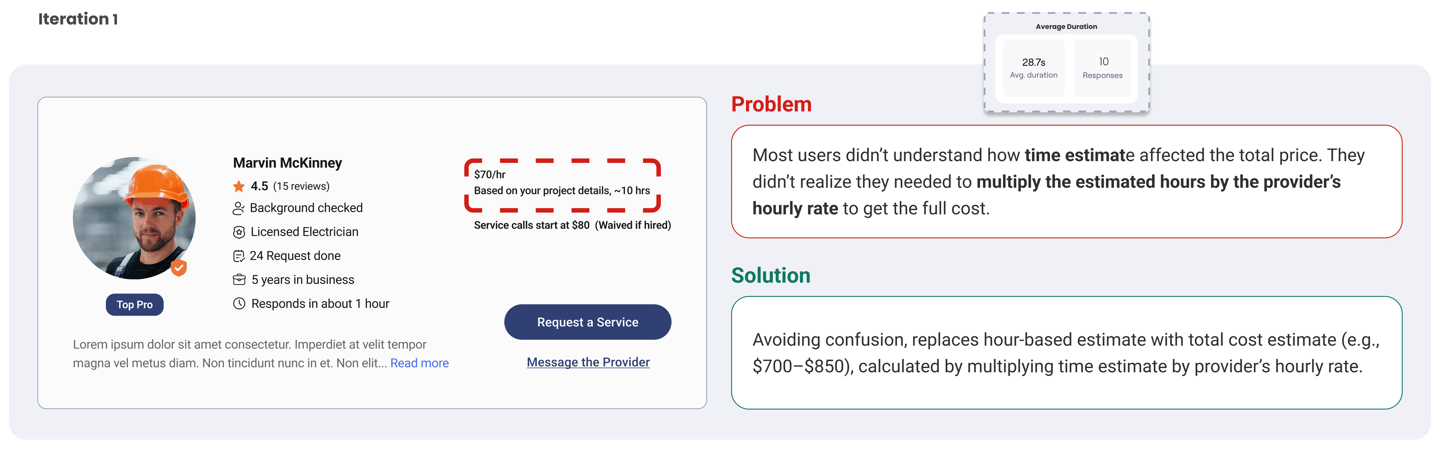This screenshot has width=1440, height=450.
Task: Select the Marvin McKinney name heading
Action: (x=287, y=163)
